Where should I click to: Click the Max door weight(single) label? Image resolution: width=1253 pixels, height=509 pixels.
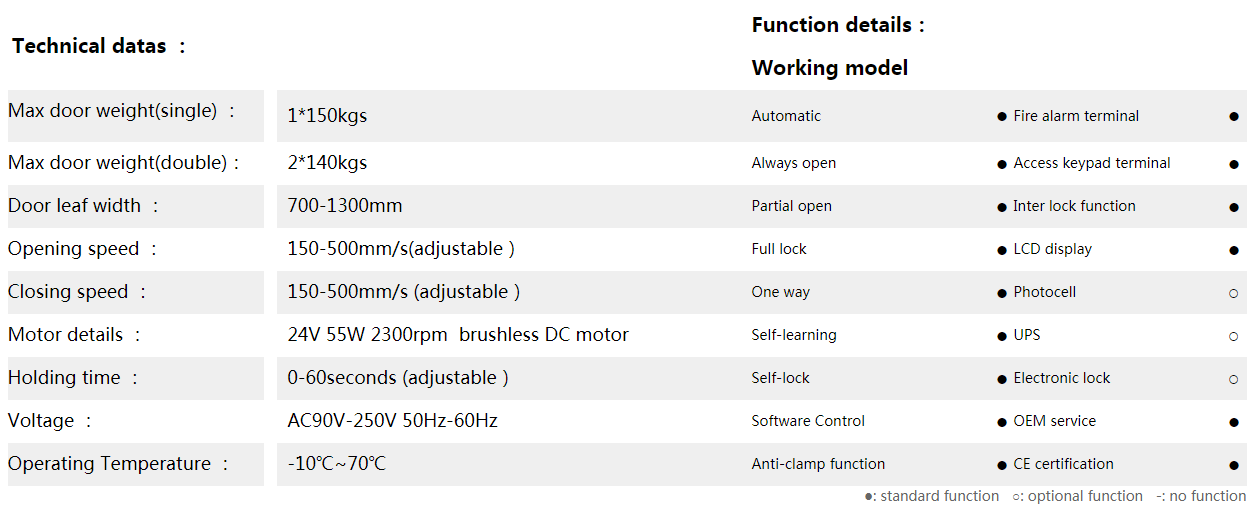112,111
